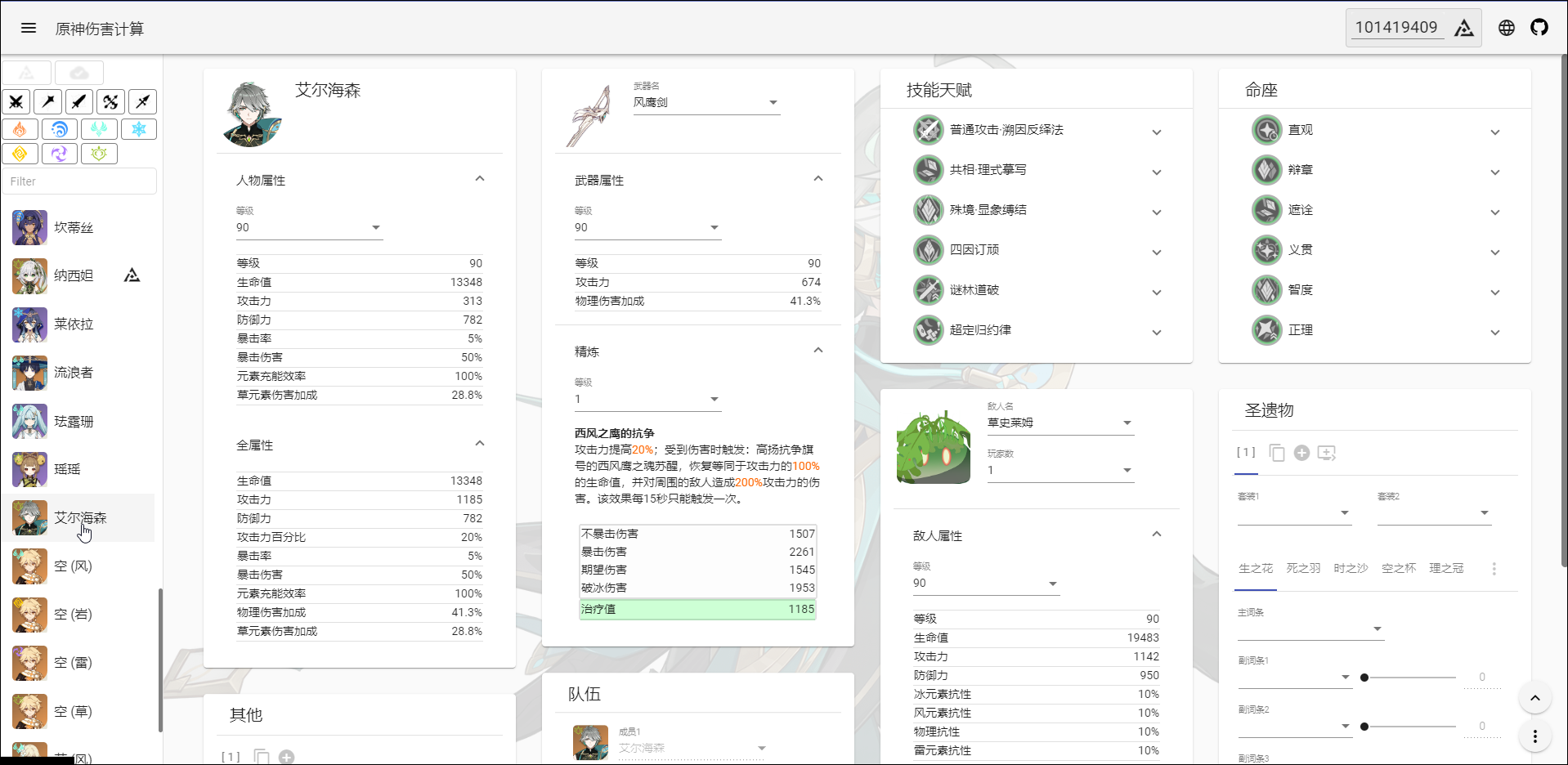The height and width of the screenshot is (765, 1568).
Task: Click the 辩章 constellation icon
Action: pos(1267,170)
